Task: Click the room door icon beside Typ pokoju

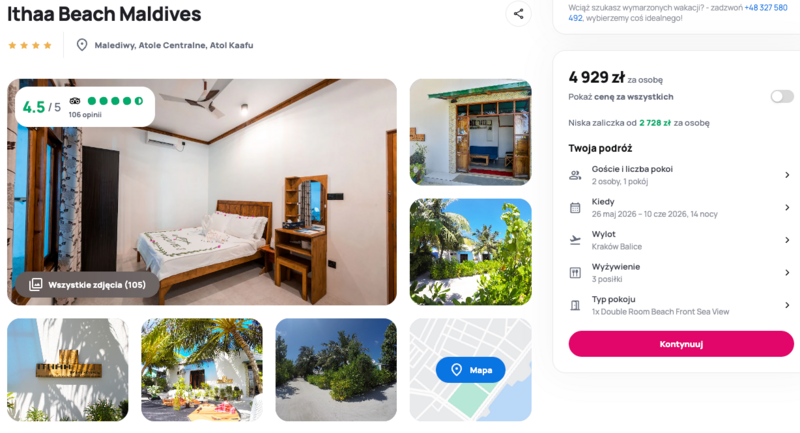Action: point(575,305)
